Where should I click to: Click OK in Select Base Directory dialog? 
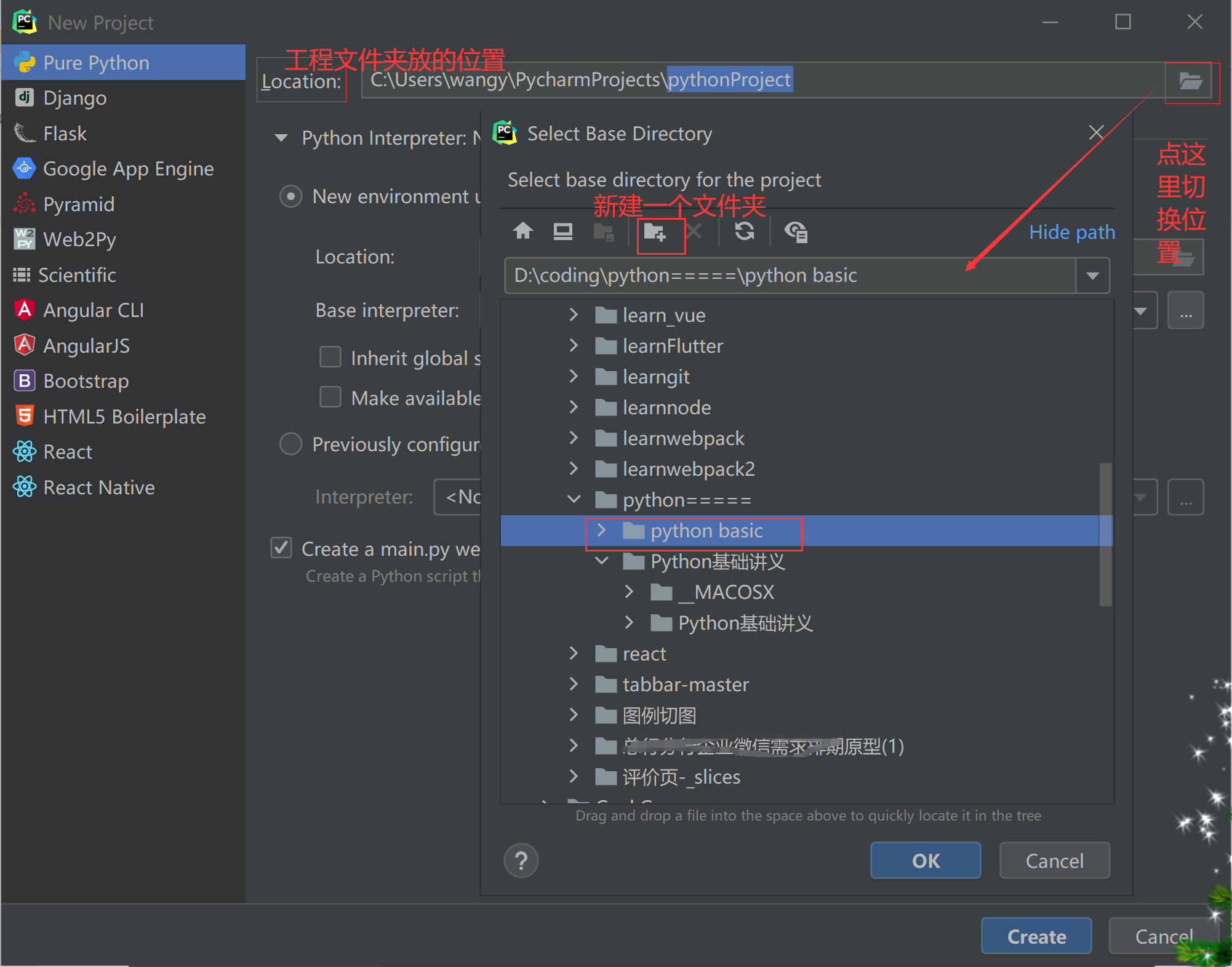coord(926,861)
